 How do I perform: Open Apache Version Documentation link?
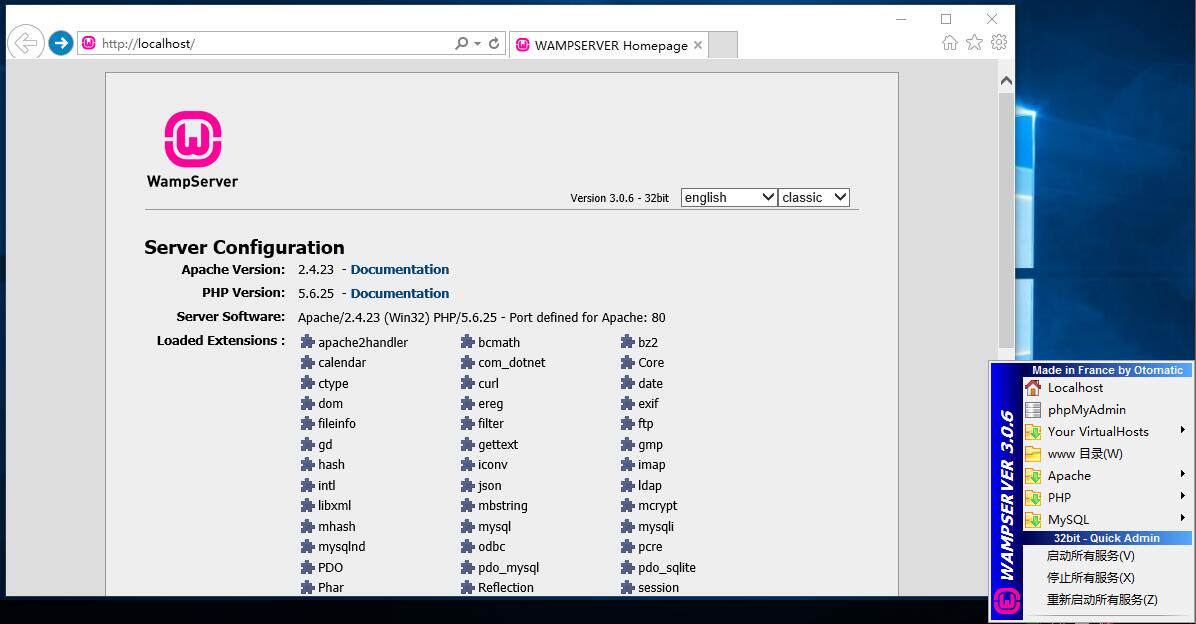coord(400,269)
